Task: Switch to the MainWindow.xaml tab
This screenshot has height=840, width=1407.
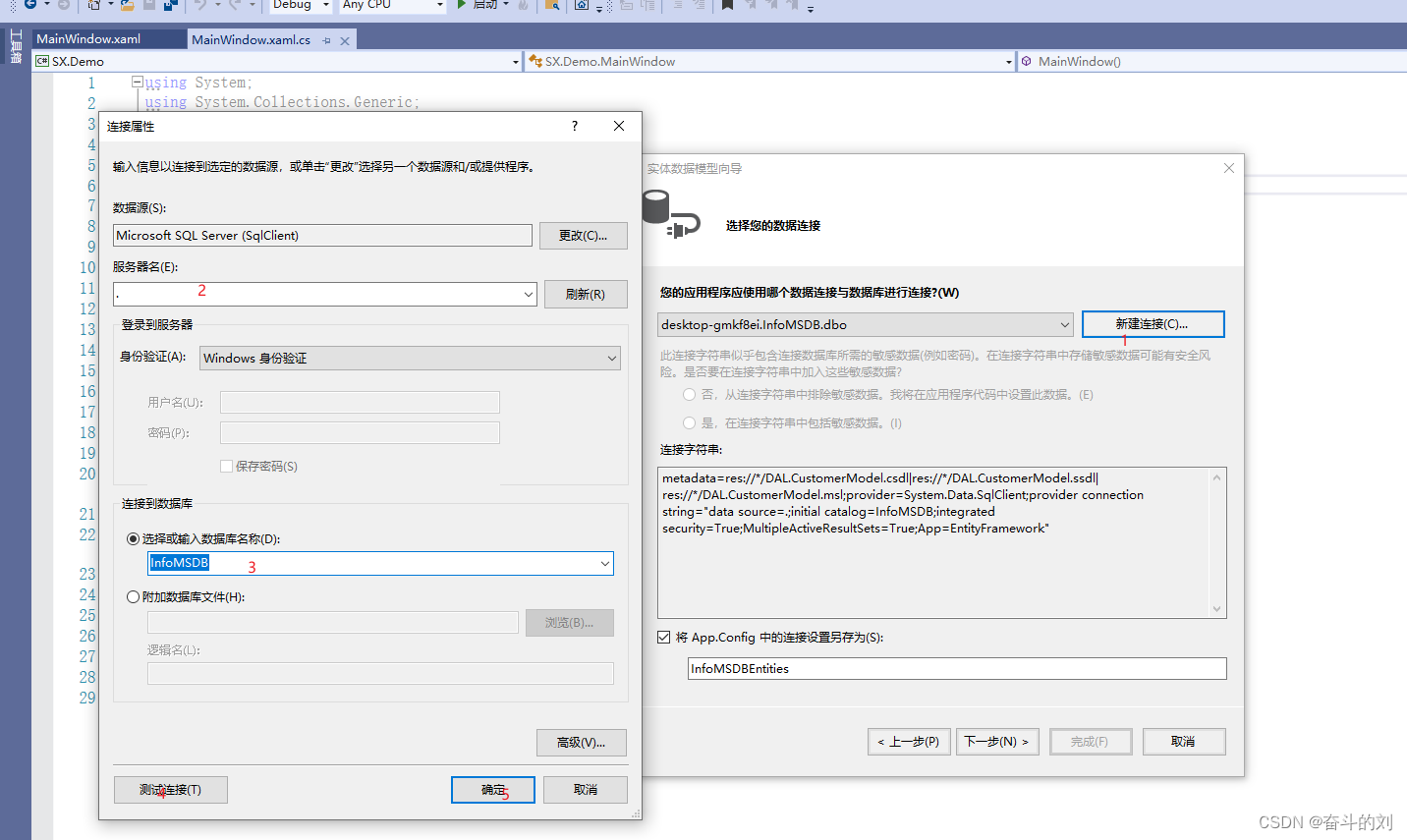Action: click(91, 39)
